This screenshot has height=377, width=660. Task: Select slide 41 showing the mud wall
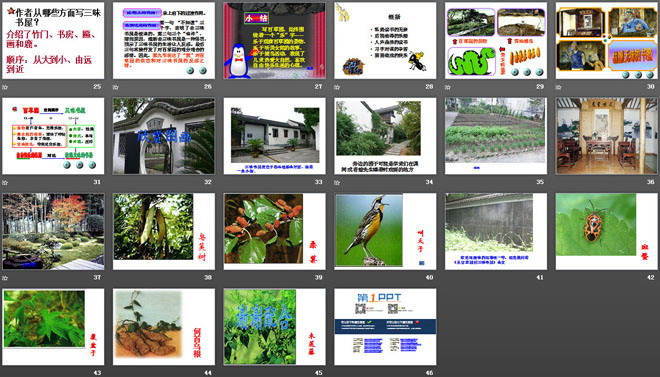coord(496,231)
